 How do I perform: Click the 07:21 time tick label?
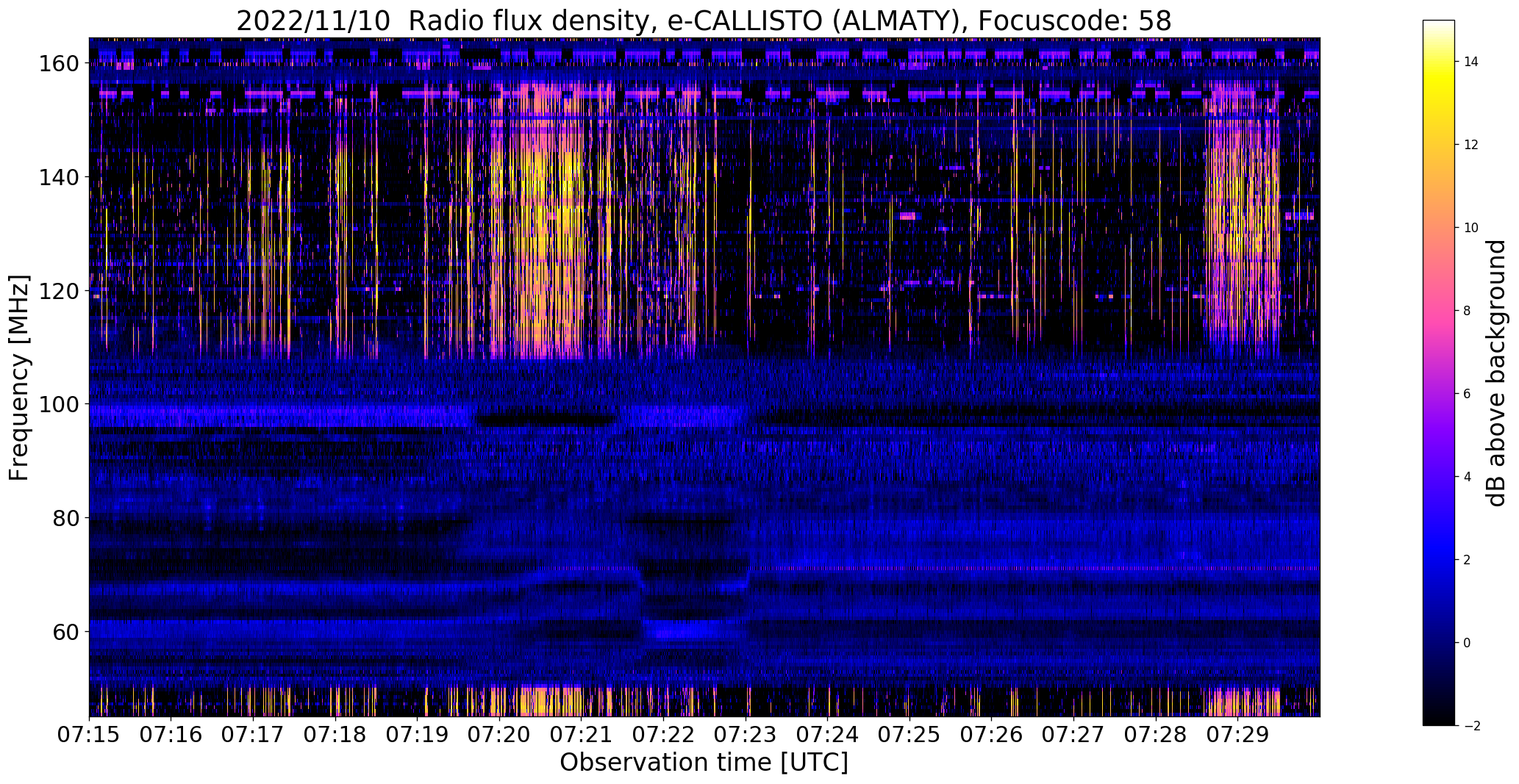point(582,735)
